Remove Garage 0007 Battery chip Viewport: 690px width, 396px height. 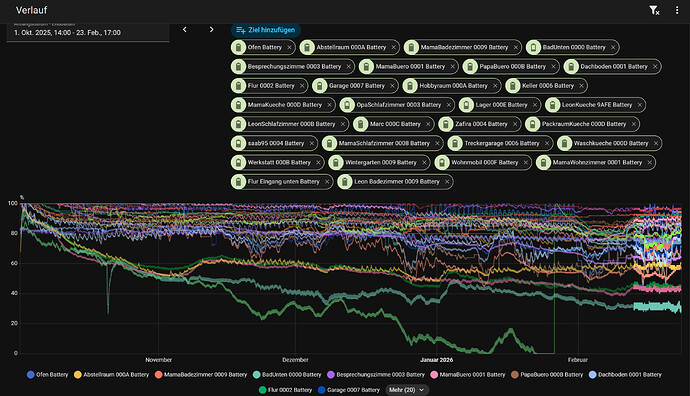392,86
